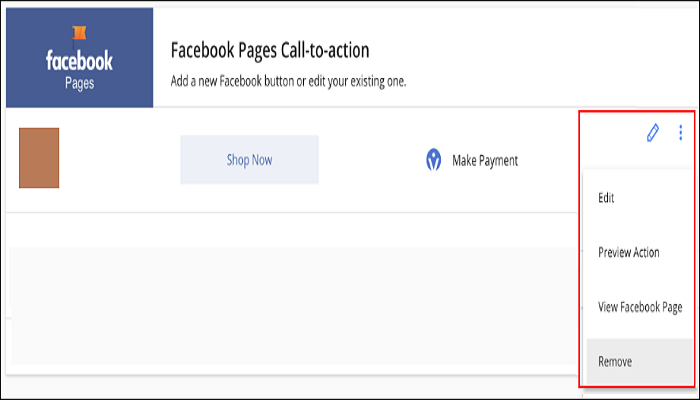Click the Shop Now button

(x=250, y=160)
